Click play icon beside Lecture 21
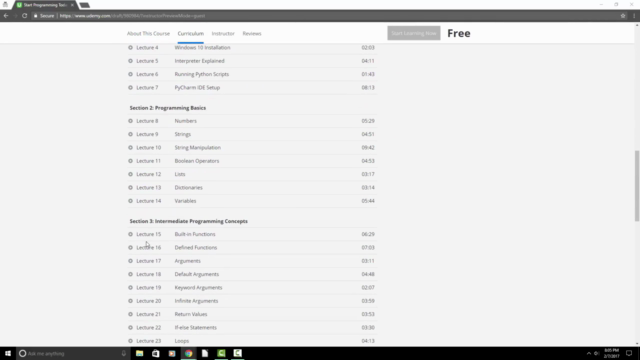Viewport: 640px width, 360px height. pos(130,314)
